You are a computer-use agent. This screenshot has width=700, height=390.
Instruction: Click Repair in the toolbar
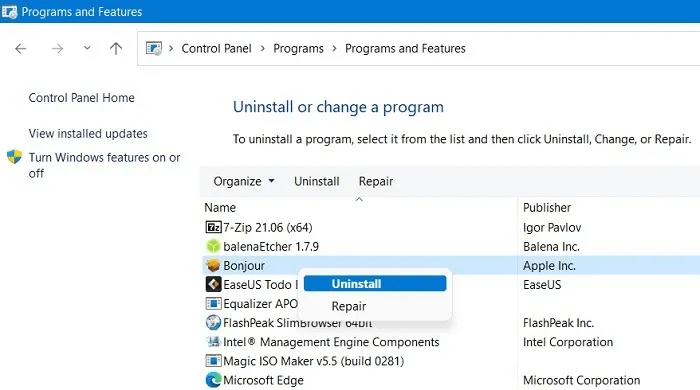[x=376, y=181]
